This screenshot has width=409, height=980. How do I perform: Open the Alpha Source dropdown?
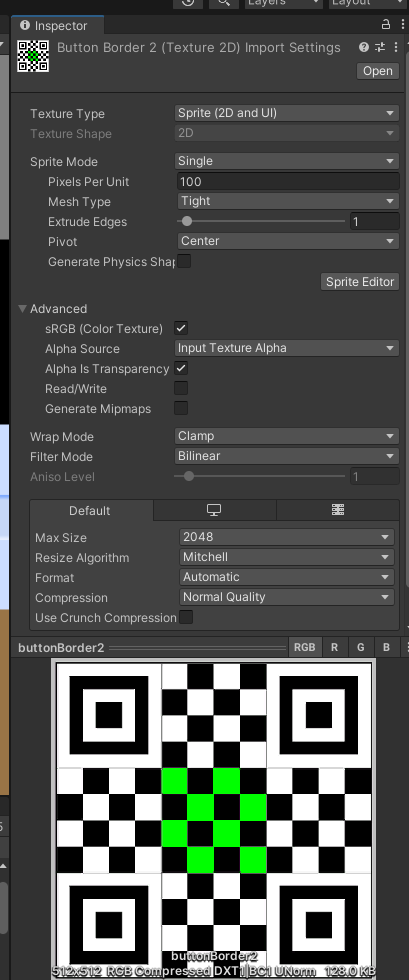286,348
